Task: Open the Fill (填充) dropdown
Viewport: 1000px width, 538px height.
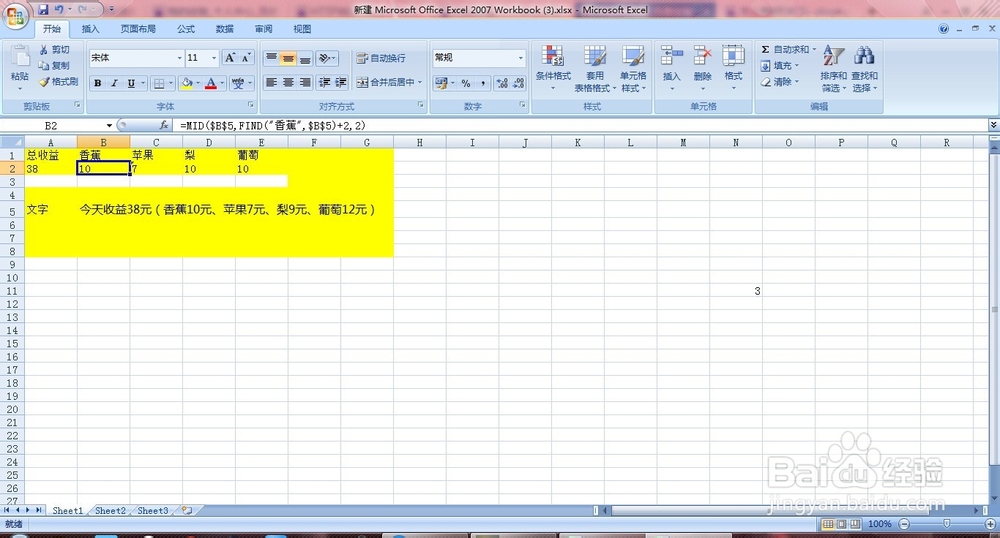Action: (779, 66)
